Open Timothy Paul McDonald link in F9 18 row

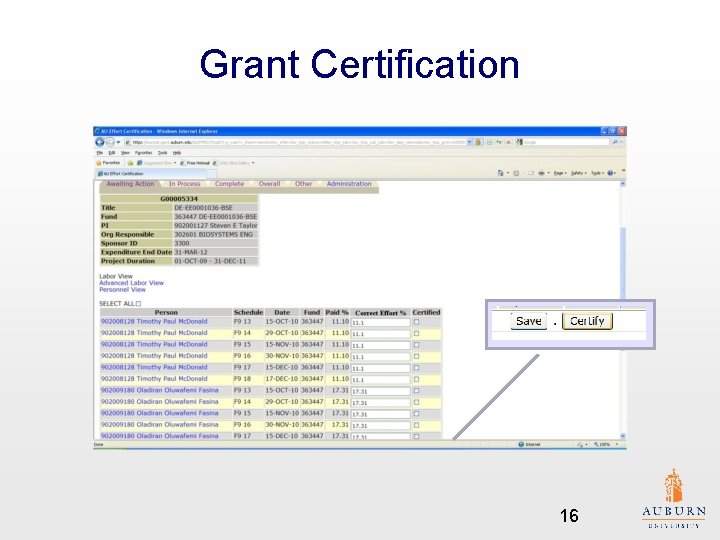tap(154, 379)
